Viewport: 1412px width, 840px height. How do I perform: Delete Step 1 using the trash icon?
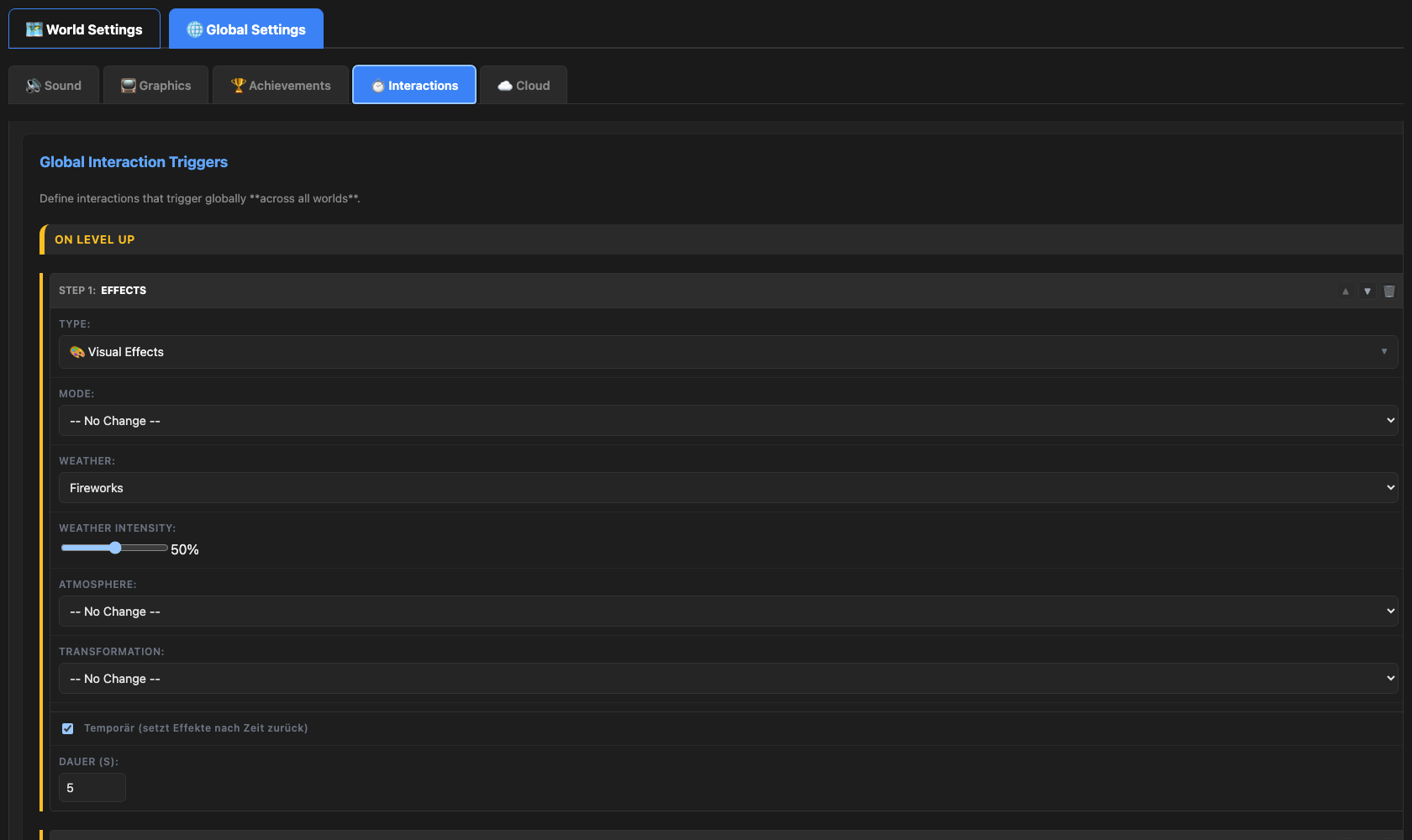(1389, 291)
